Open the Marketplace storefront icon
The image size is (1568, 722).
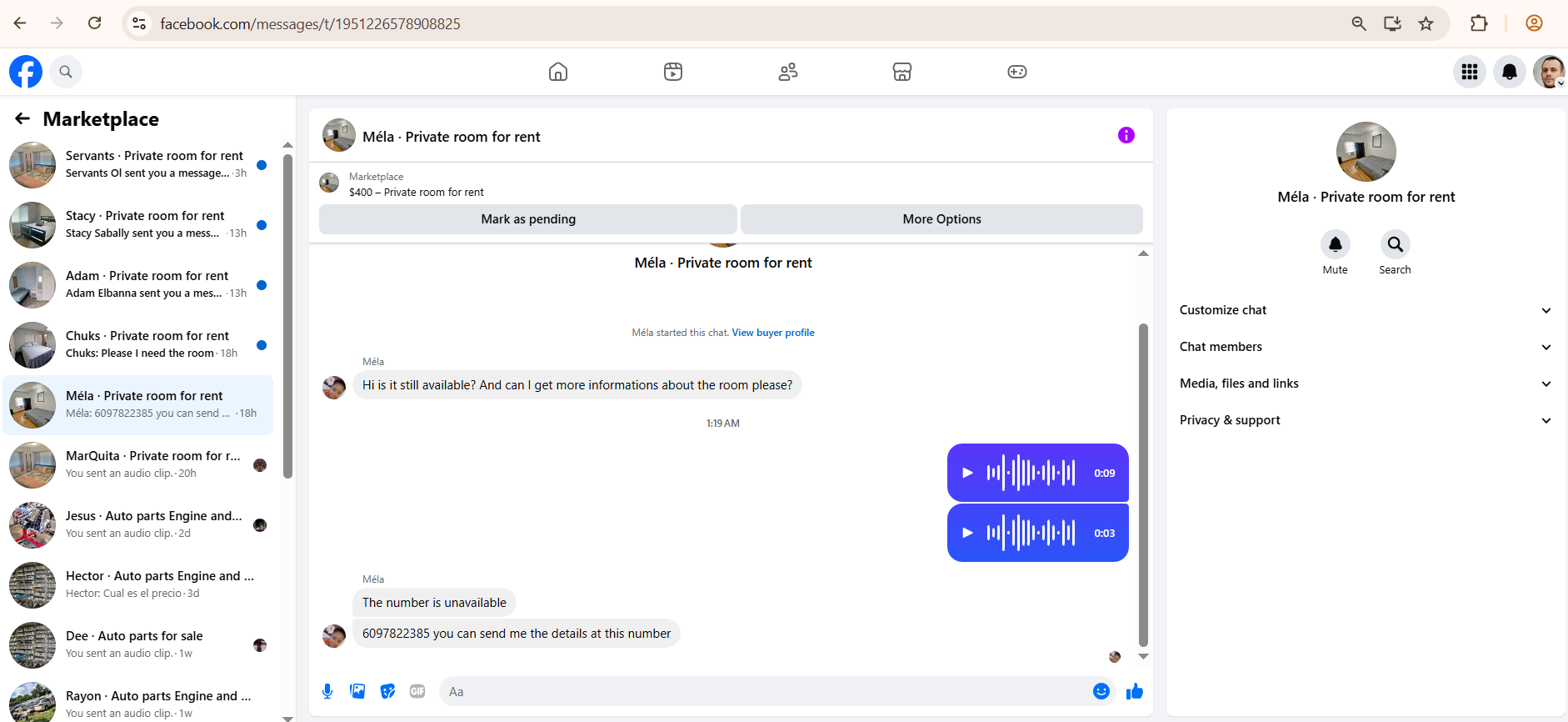(x=902, y=72)
